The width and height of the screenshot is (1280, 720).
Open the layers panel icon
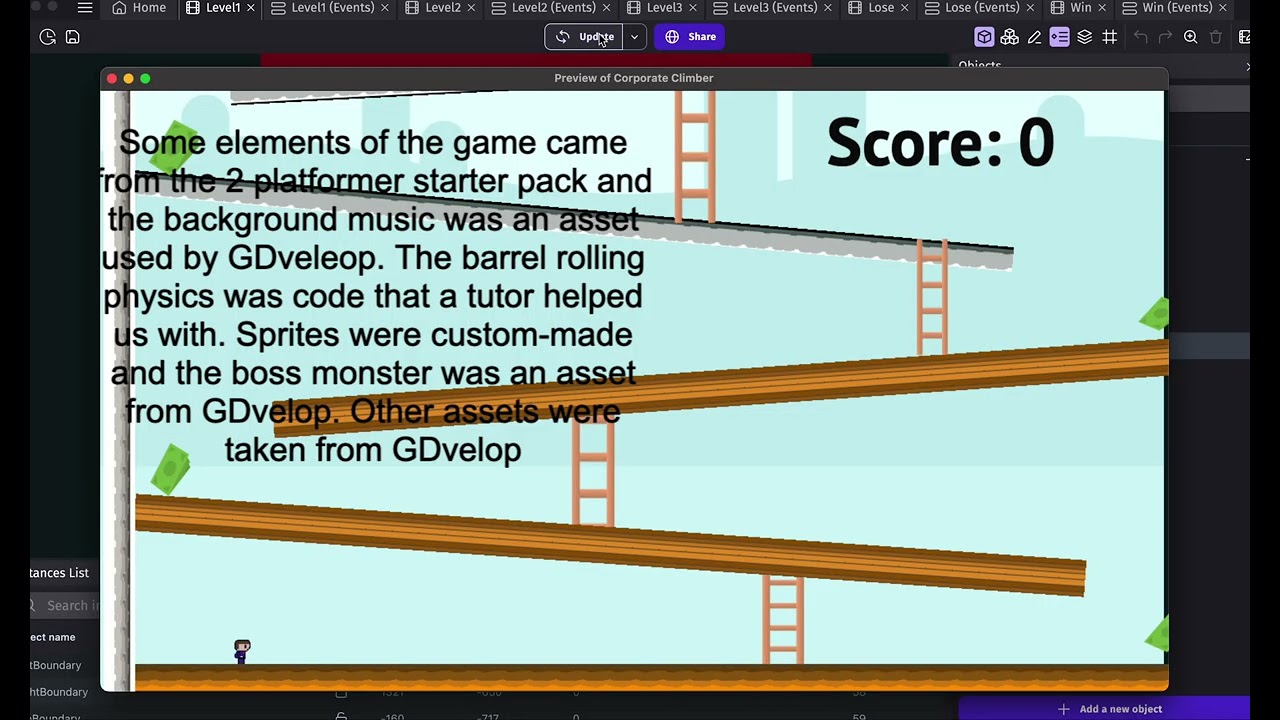click(x=1084, y=37)
